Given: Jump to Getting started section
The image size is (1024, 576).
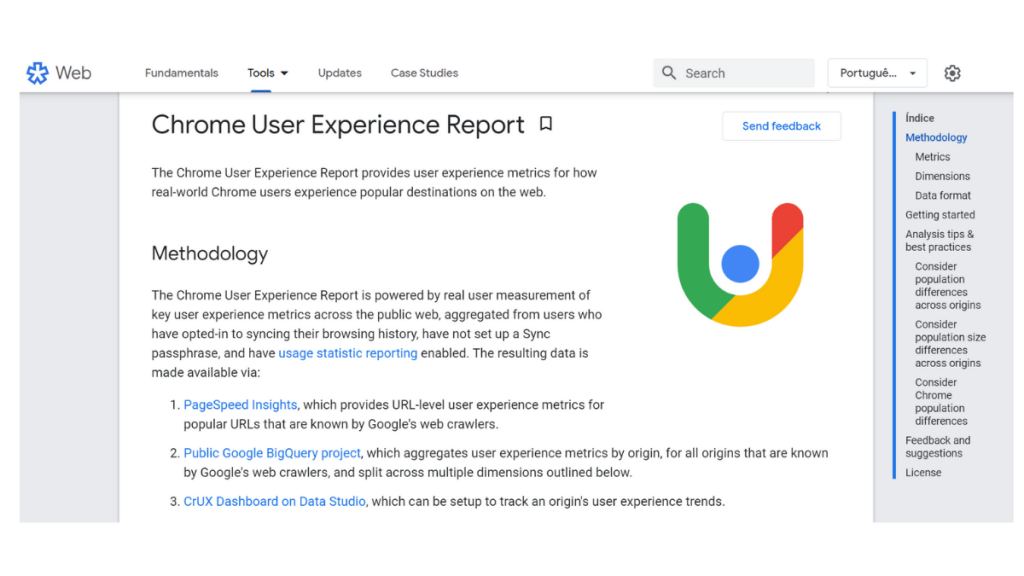Looking at the screenshot, I should [x=940, y=215].
